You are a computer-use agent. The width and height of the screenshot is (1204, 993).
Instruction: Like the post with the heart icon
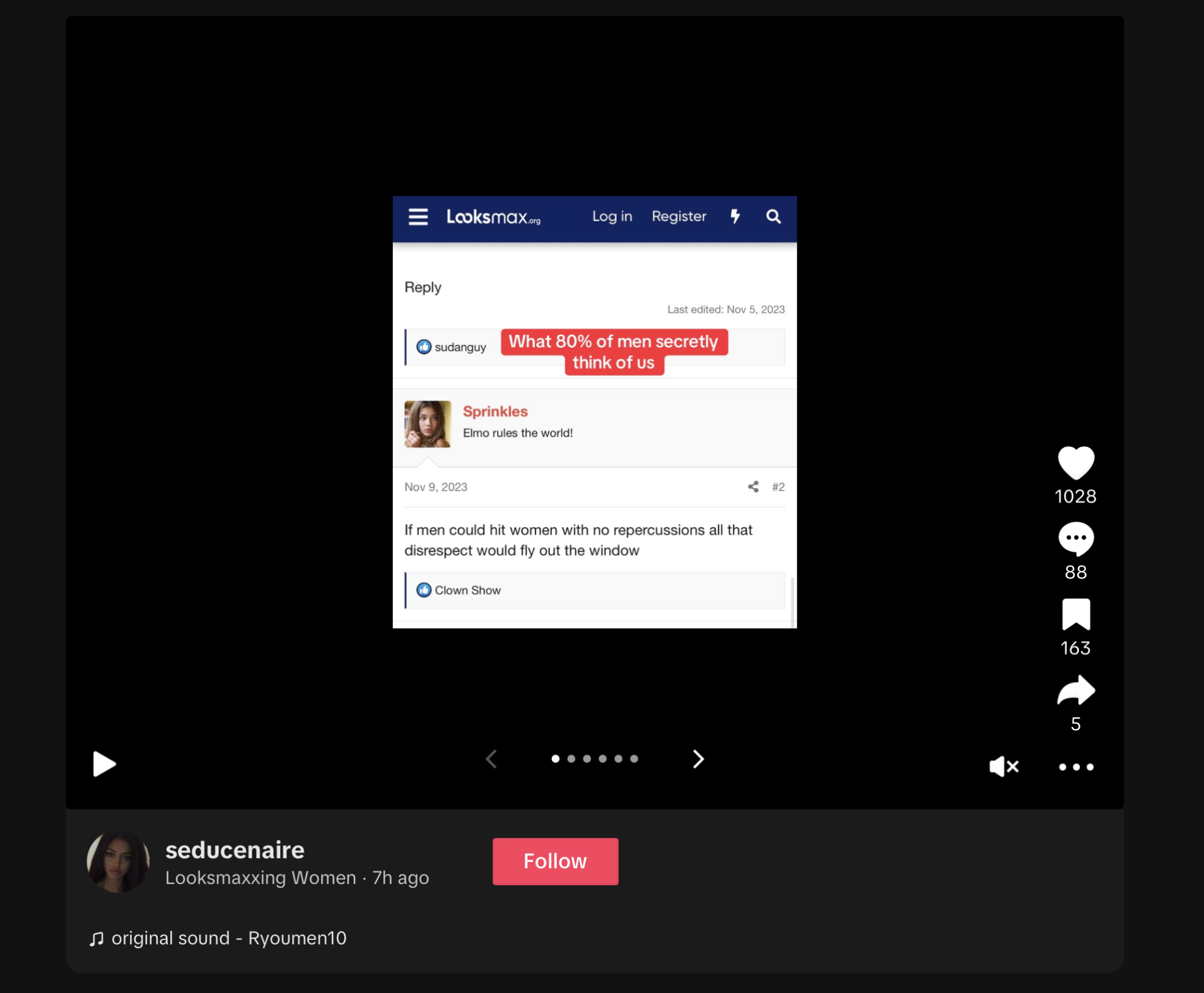1075,462
